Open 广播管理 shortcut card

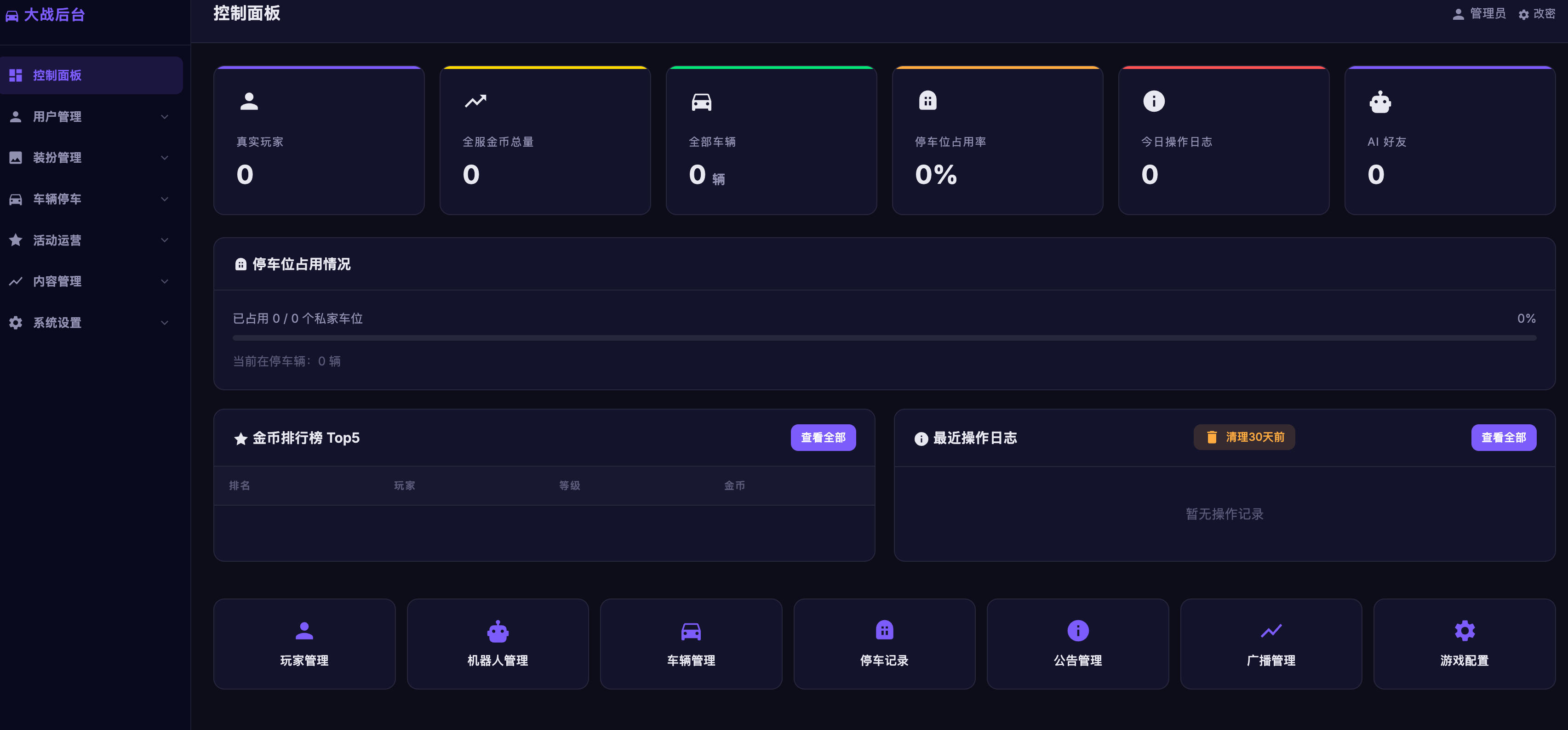[1271, 644]
